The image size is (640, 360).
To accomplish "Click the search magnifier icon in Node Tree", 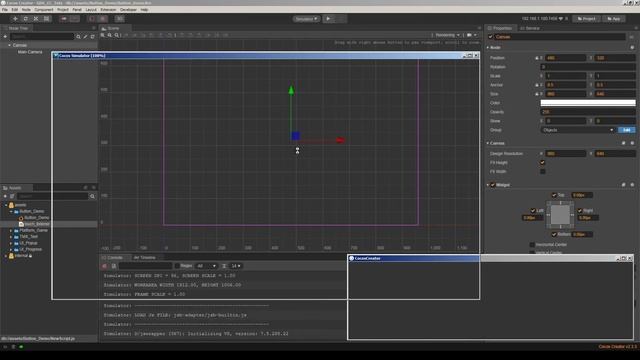I will point(78,36).
